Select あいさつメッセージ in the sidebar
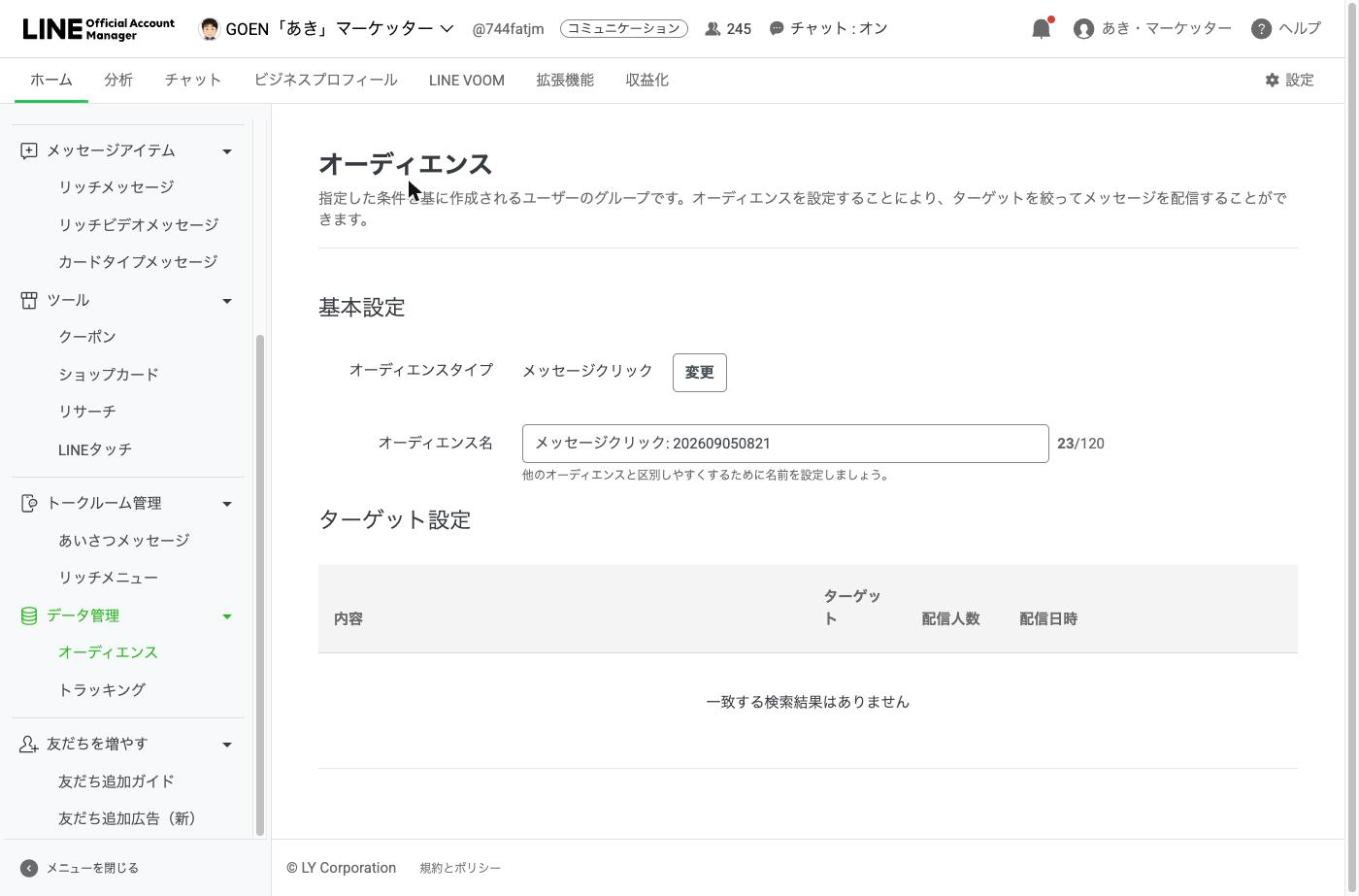The image size is (1359, 896). pos(124,541)
